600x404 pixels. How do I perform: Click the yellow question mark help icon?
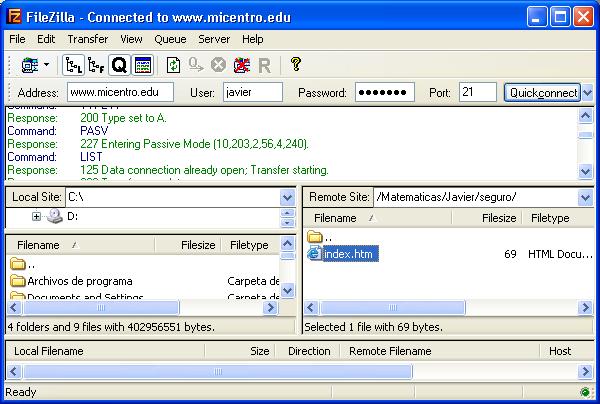(x=295, y=65)
